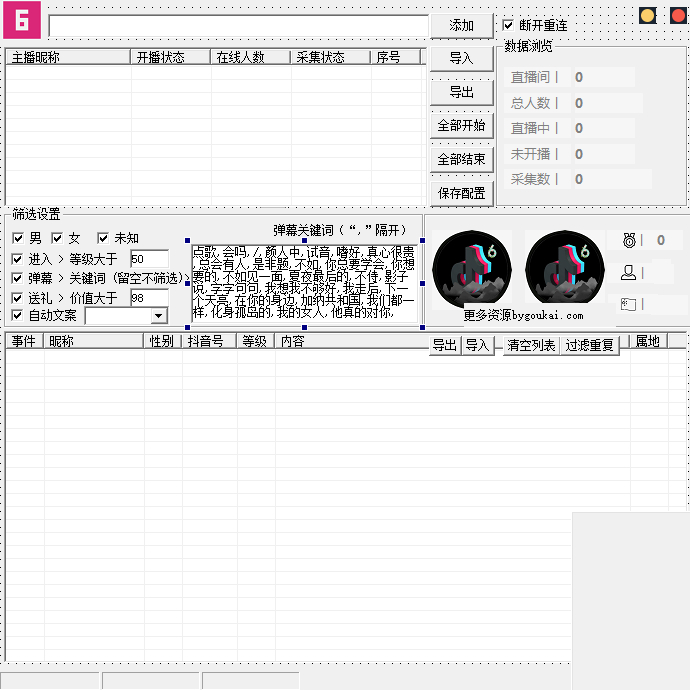
Task: Click 全部开始 to start all
Action: (462, 125)
